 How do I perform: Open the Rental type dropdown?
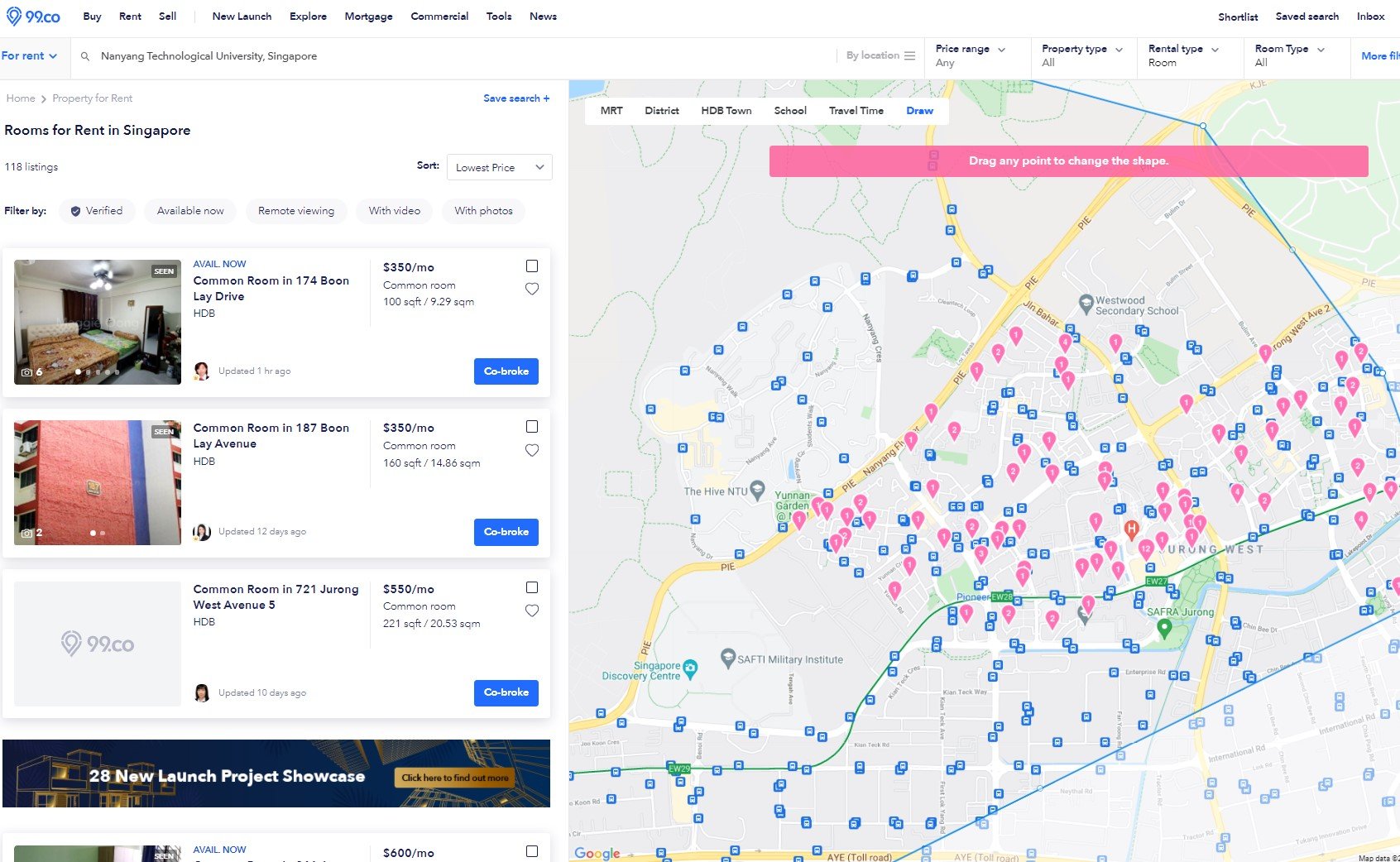1190,55
